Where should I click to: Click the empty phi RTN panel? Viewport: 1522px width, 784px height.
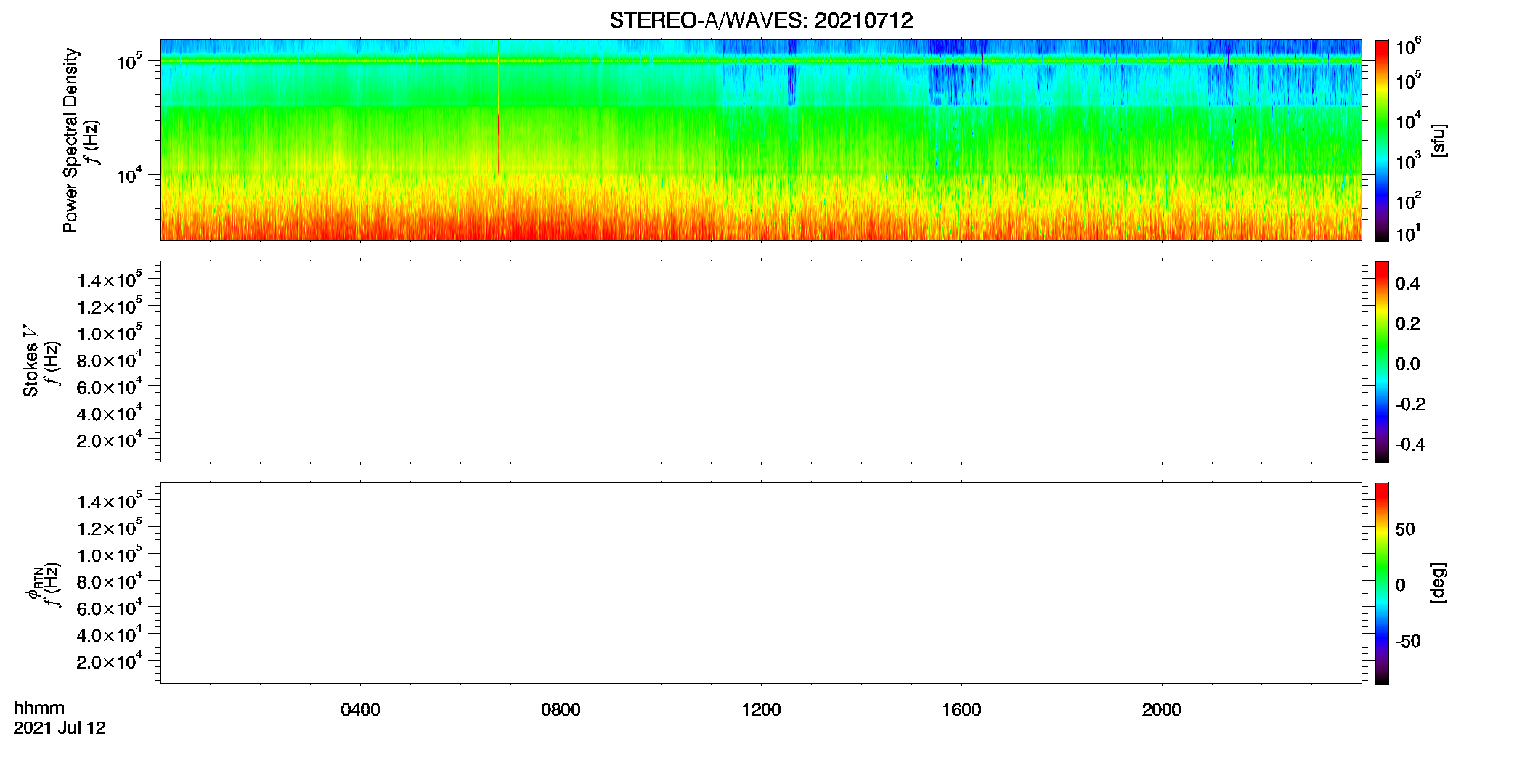point(761,583)
